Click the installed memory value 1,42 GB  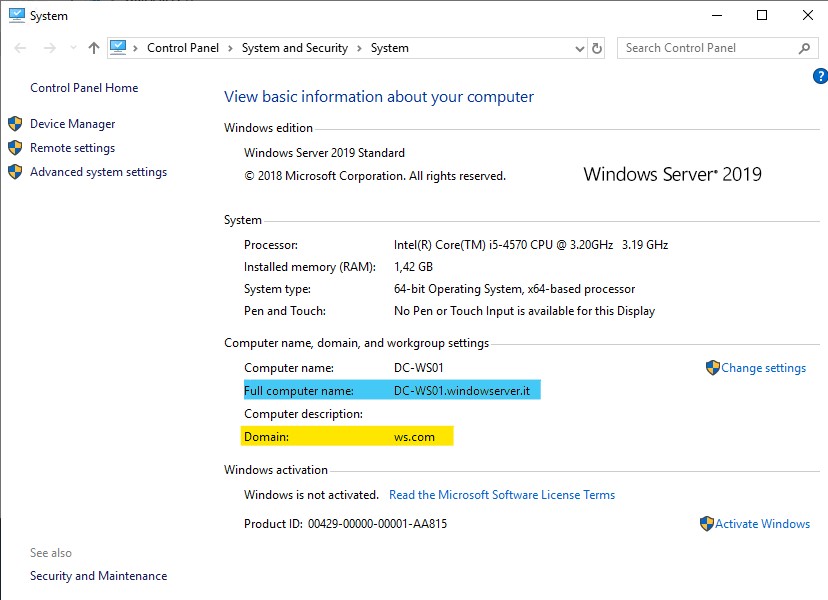pyautogui.click(x=413, y=267)
